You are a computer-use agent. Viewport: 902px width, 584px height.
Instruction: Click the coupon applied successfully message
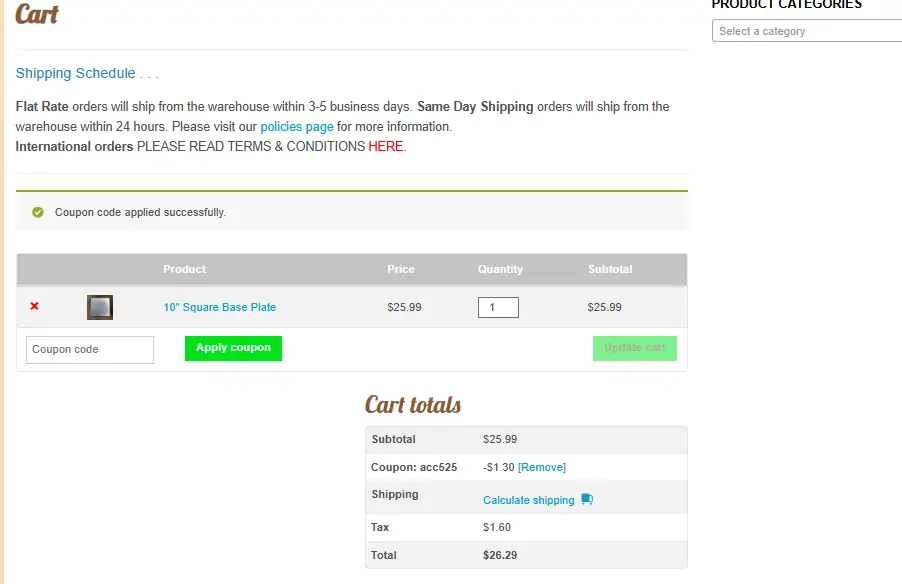[140, 212]
